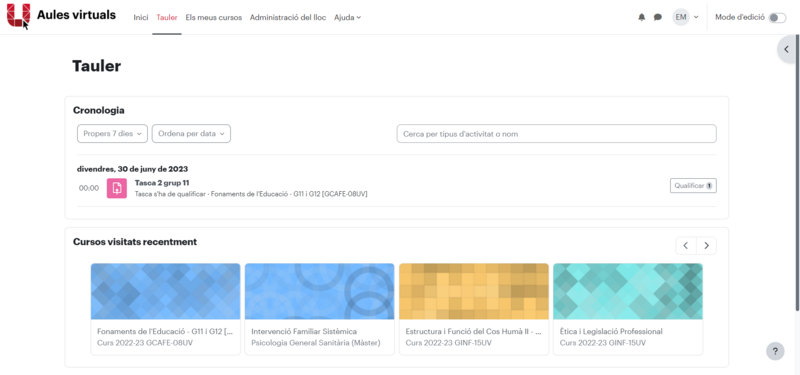
Task: Click the pink Tasca 2 grup 11 assignment icon
Action: point(117,188)
